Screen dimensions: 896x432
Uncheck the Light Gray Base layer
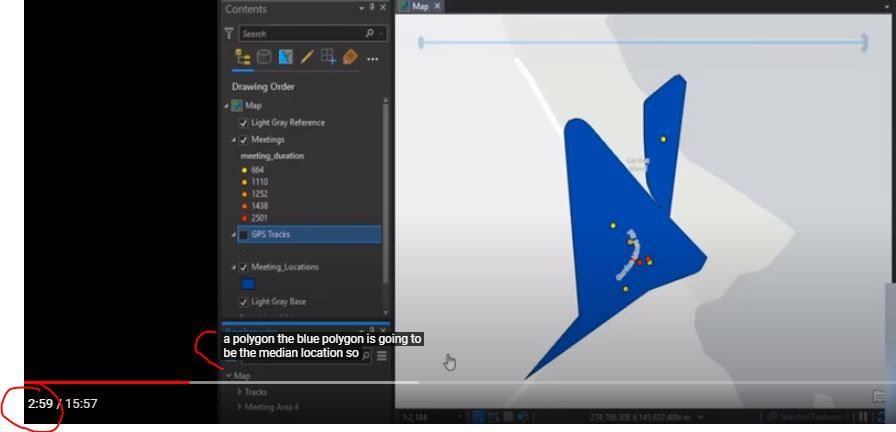coord(243,302)
